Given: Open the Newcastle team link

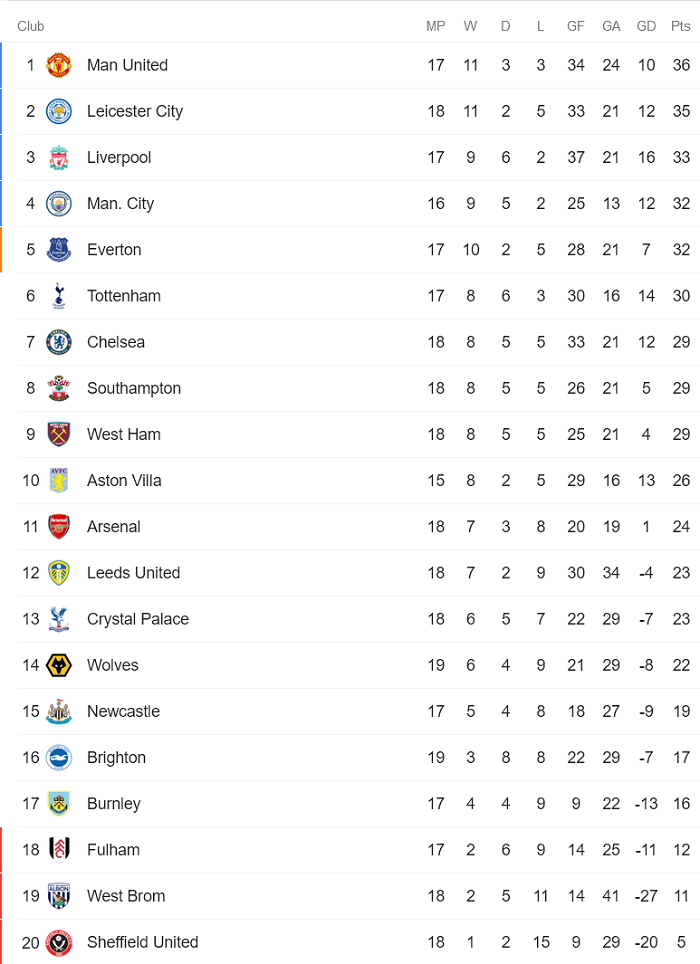Looking at the screenshot, I should coord(123,712).
